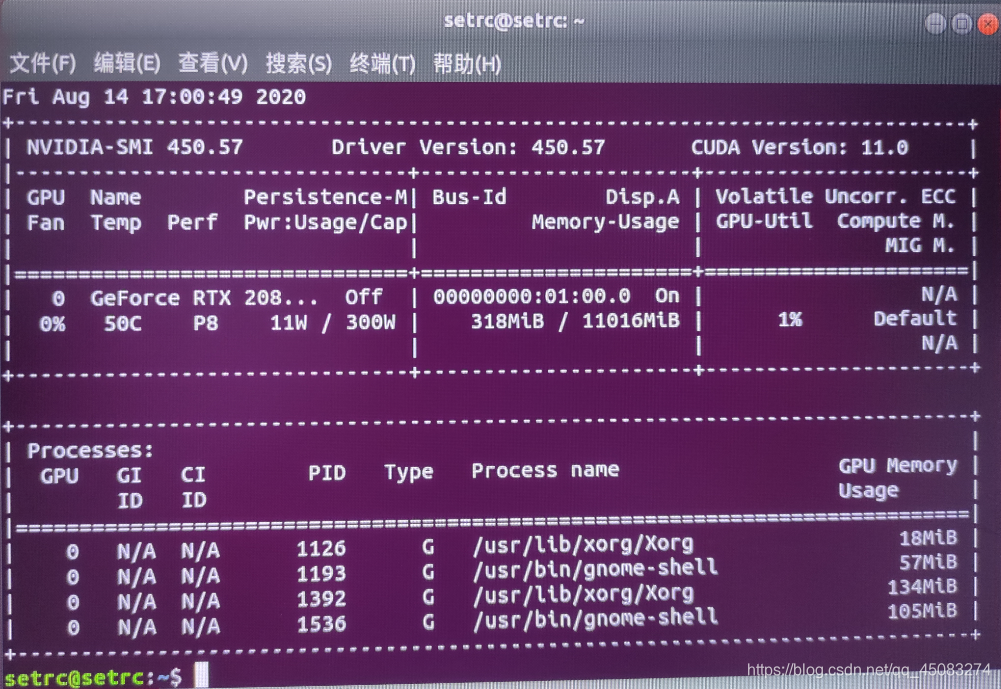Click the 57MiB memory usage value
This screenshot has height=689, width=1001.
click(928, 562)
